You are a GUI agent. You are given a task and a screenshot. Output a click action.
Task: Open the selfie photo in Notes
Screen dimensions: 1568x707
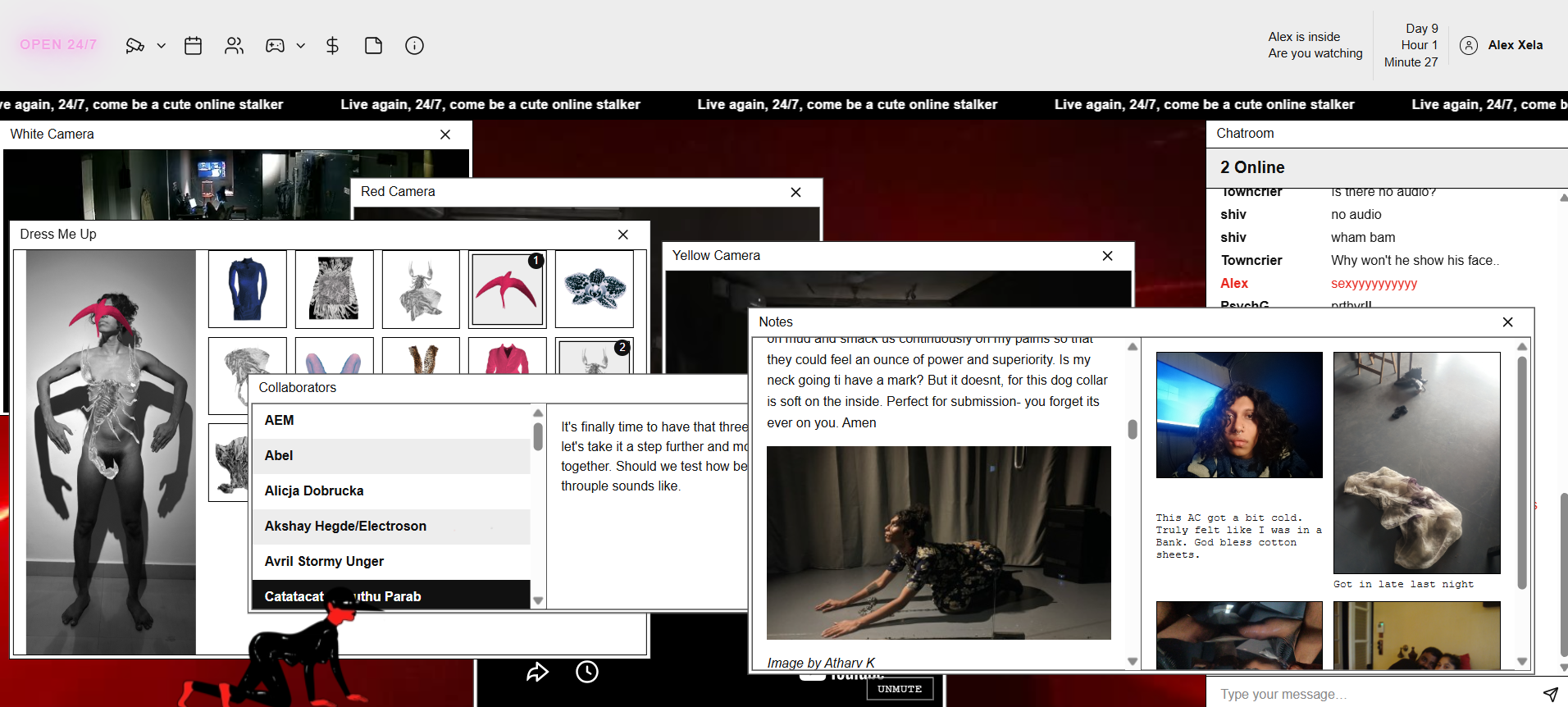point(1239,415)
